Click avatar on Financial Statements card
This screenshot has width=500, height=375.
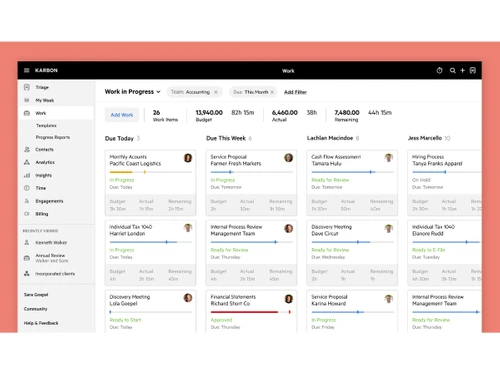pos(289,299)
